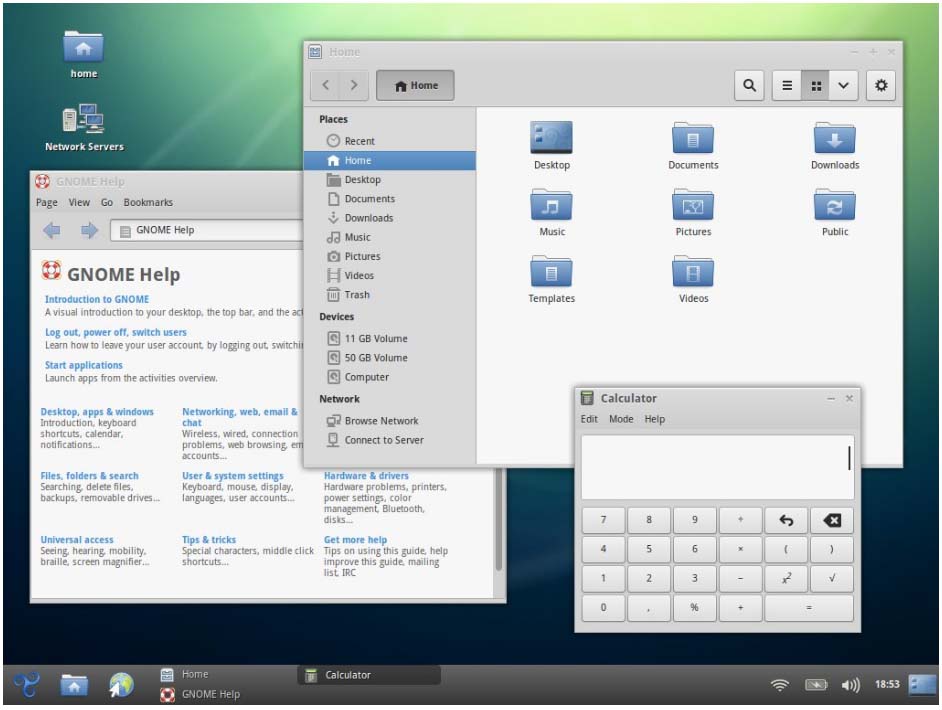942x710 pixels.
Task: Click the Calculator equals button
Action: [x=809, y=608]
